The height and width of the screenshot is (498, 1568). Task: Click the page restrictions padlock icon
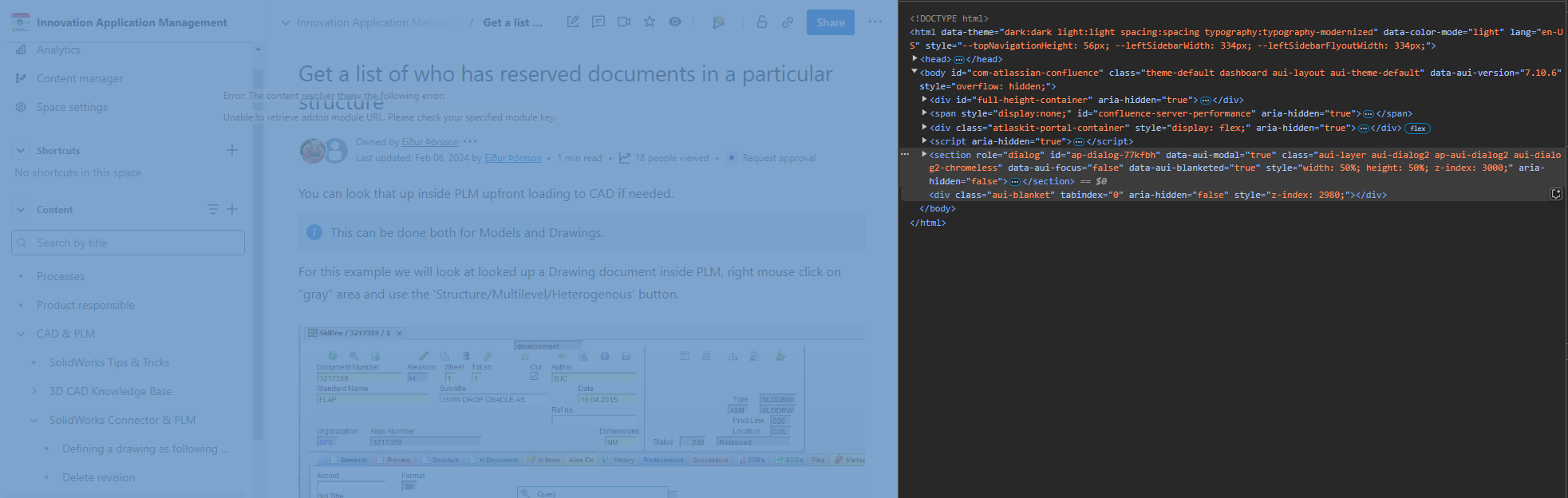[x=762, y=22]
